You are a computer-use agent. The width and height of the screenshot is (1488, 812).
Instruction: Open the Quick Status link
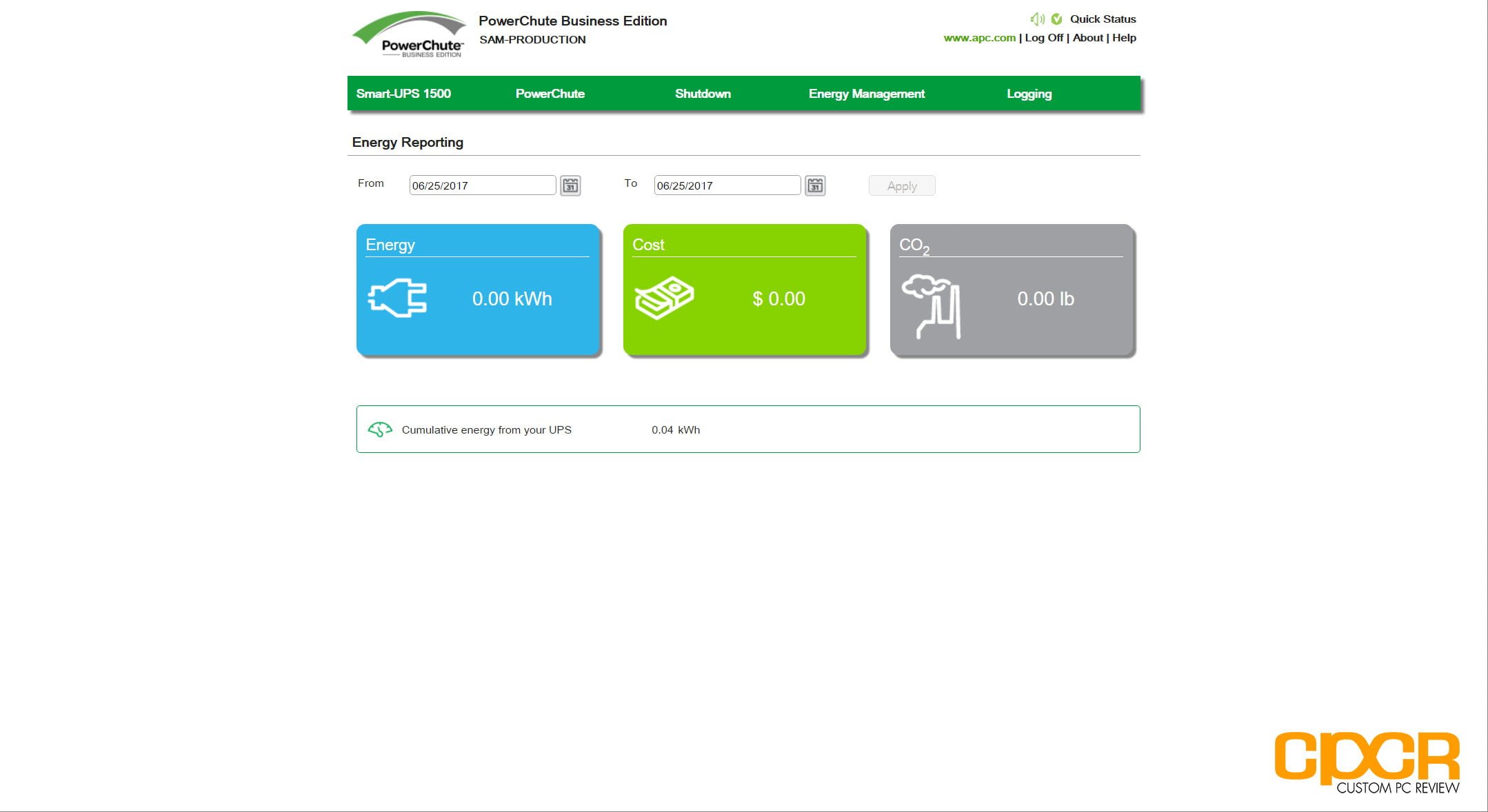(x=1103, y=19)
